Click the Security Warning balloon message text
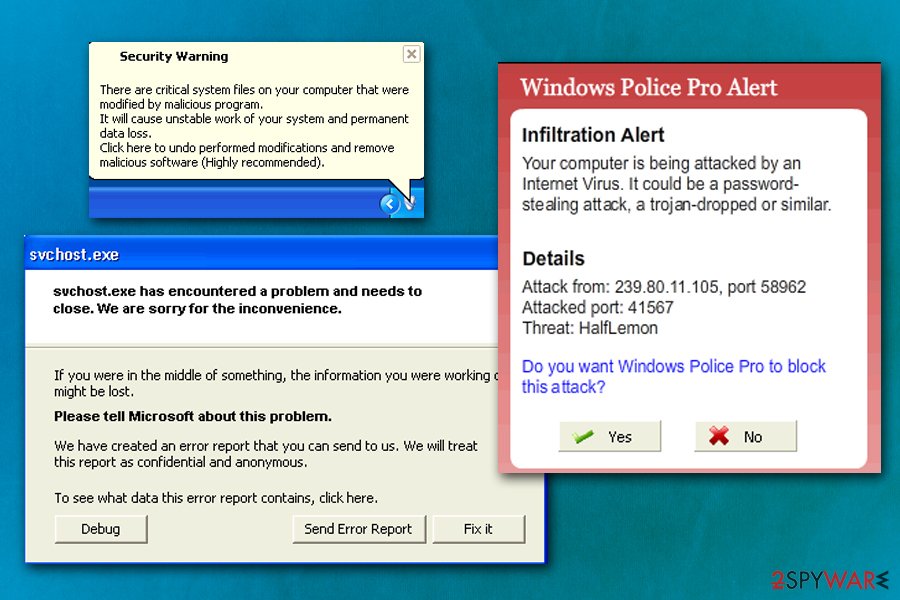 [254, 126]
